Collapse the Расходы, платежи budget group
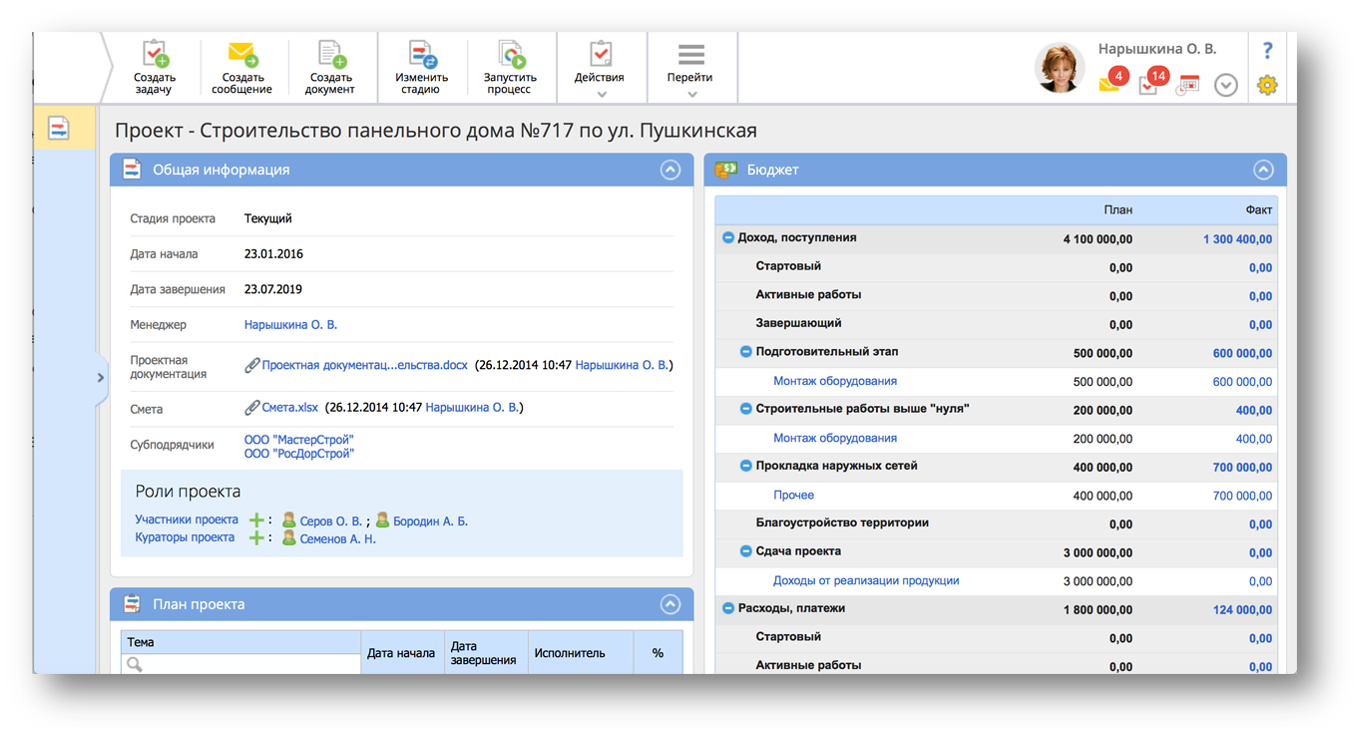The height and width of the screenshot is (739, 1362). click(x=728, y=608)
